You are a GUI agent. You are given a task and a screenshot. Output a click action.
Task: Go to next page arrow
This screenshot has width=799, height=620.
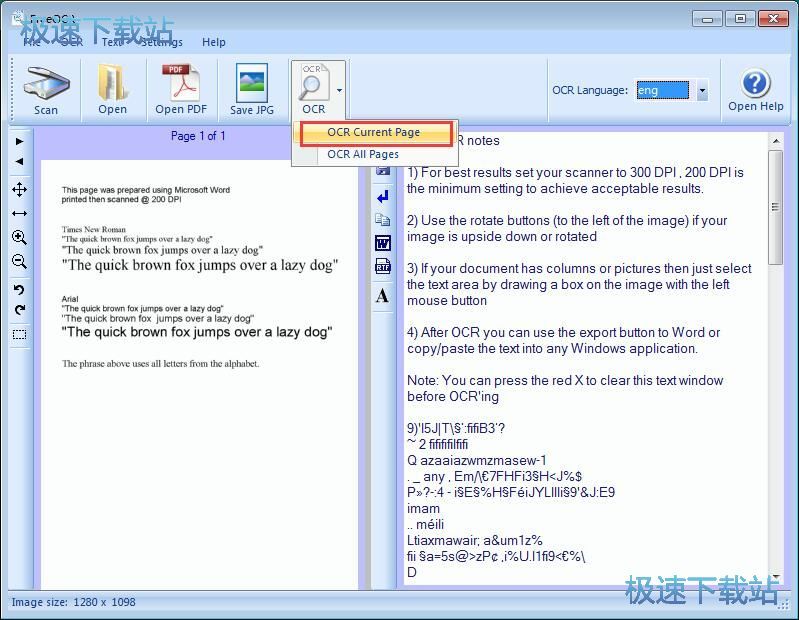[19, 141]
